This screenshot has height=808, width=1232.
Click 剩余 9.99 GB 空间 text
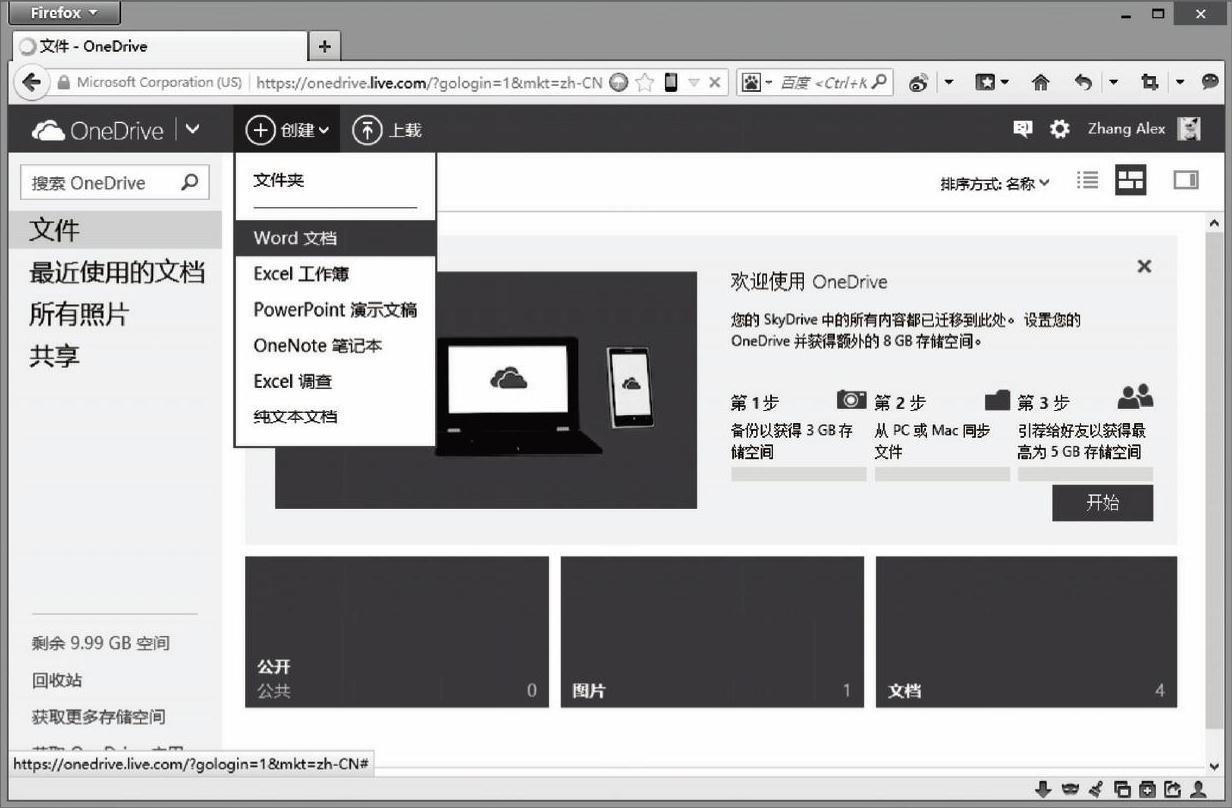(x=101, y=643)
